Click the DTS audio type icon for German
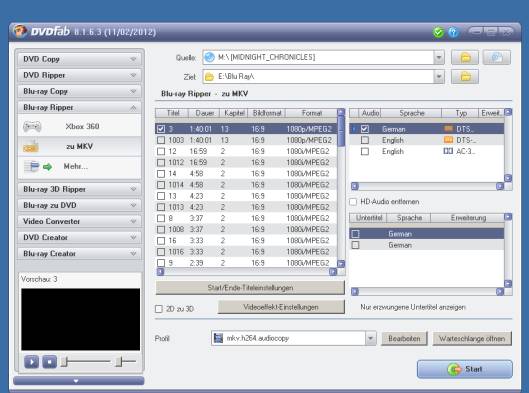529x393 pixels. pos(448,129)
